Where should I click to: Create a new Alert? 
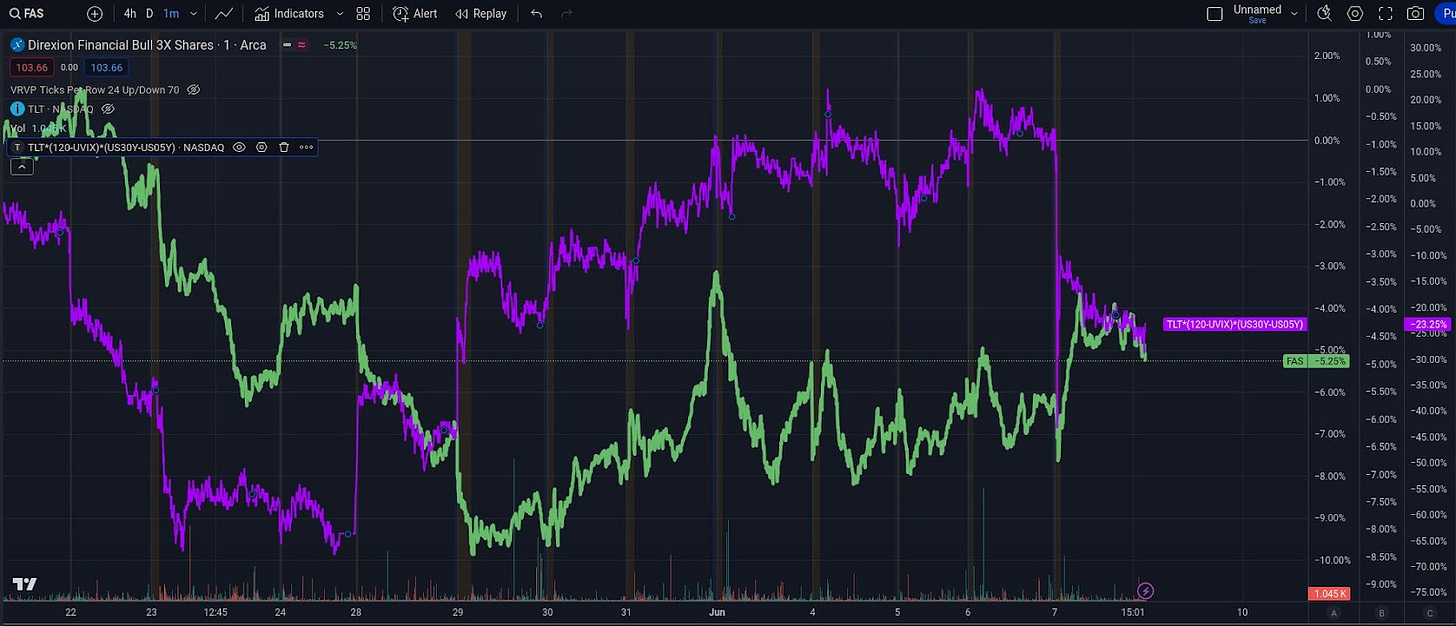tap(415, 14)
